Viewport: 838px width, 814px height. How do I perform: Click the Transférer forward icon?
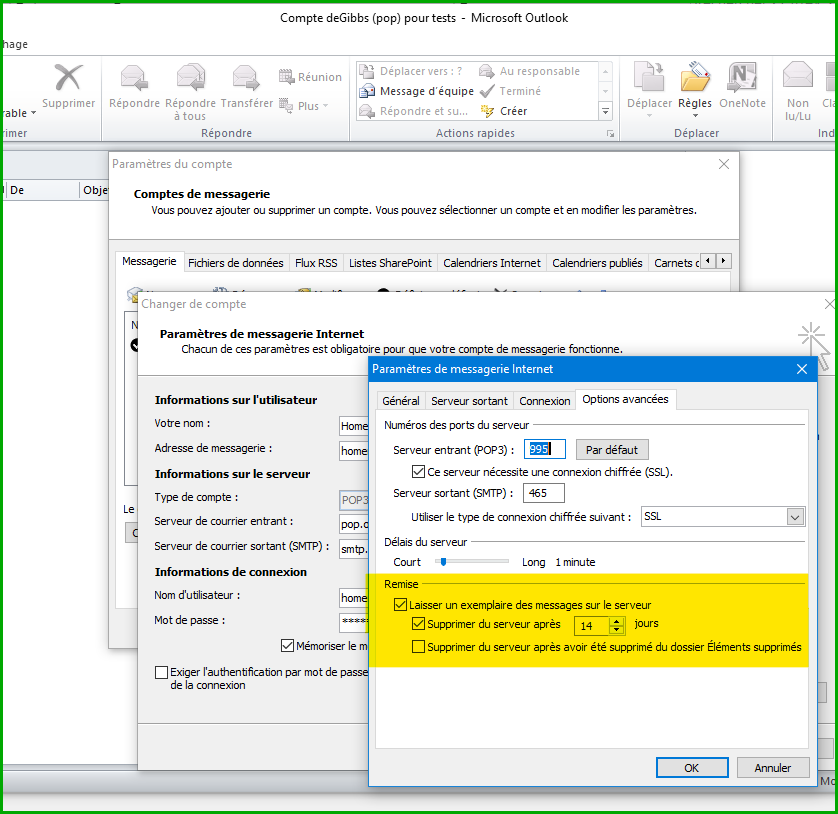pyautogui.click(x=246, y=79)
